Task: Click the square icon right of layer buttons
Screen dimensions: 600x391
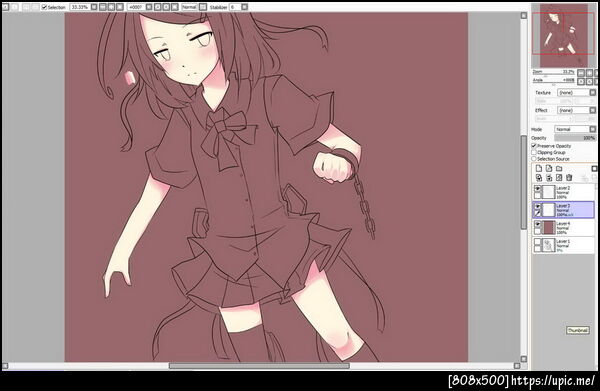Action: pos(594,169)
